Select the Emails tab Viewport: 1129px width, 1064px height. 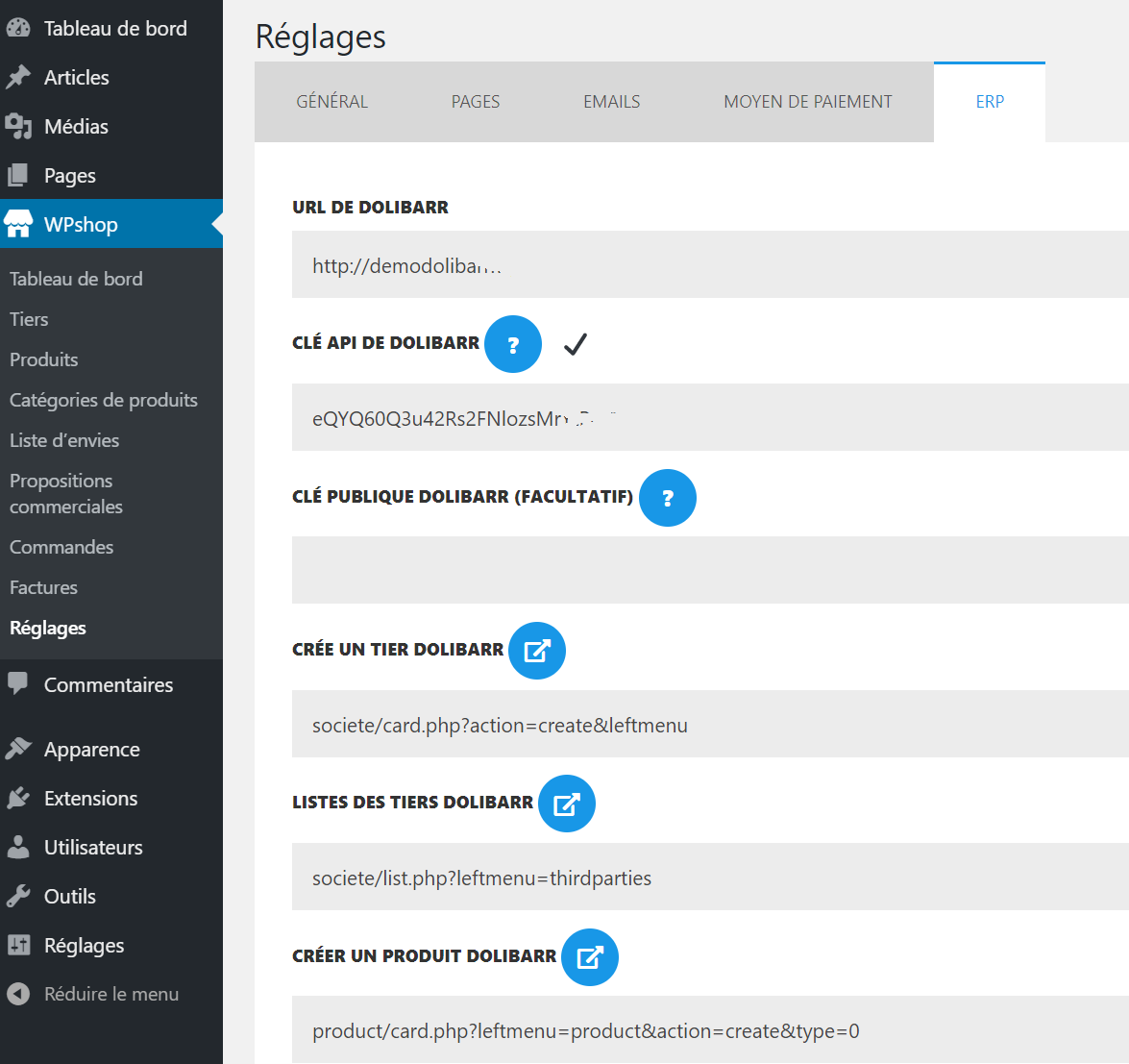tap(611, 102)
